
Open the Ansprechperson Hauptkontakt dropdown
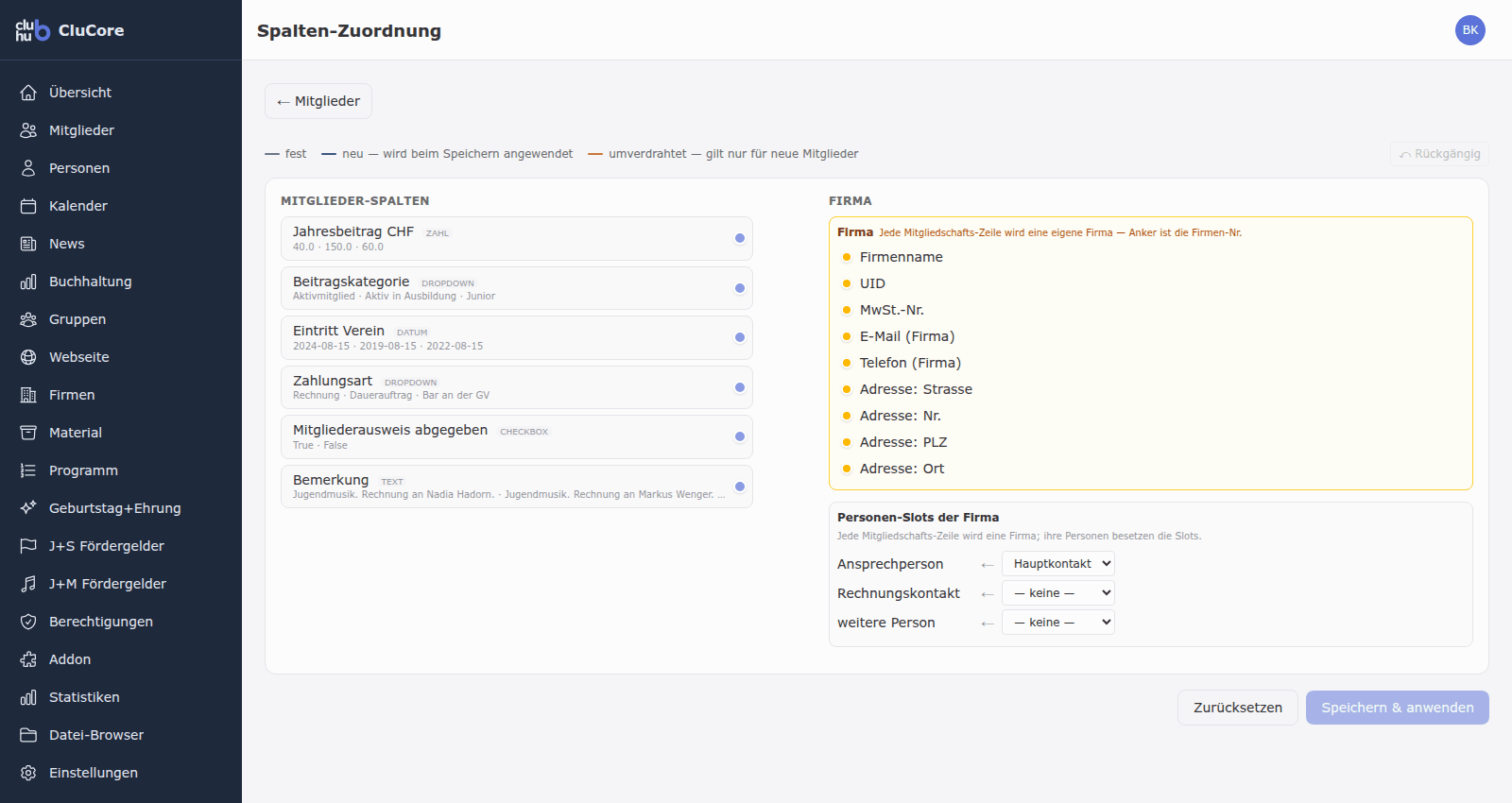coord(1058,564)
